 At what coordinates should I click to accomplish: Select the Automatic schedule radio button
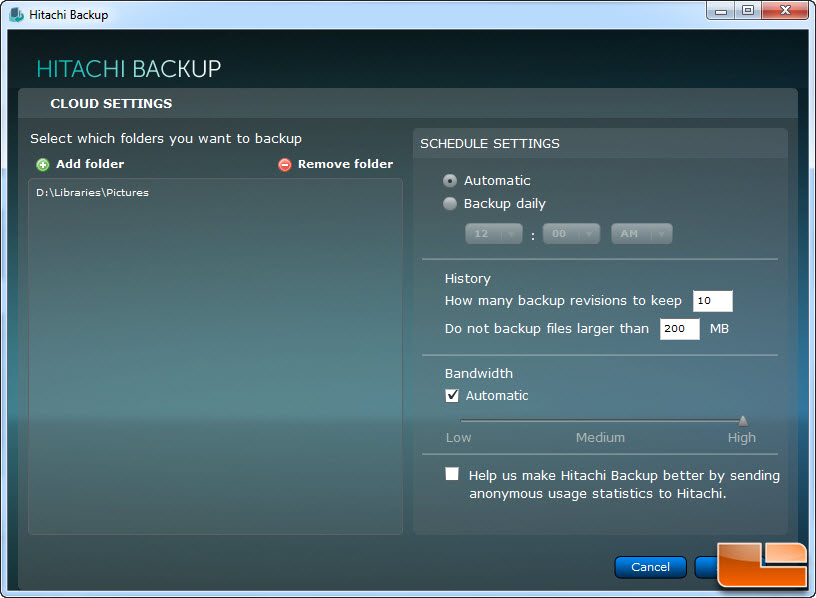click(450, 181)
